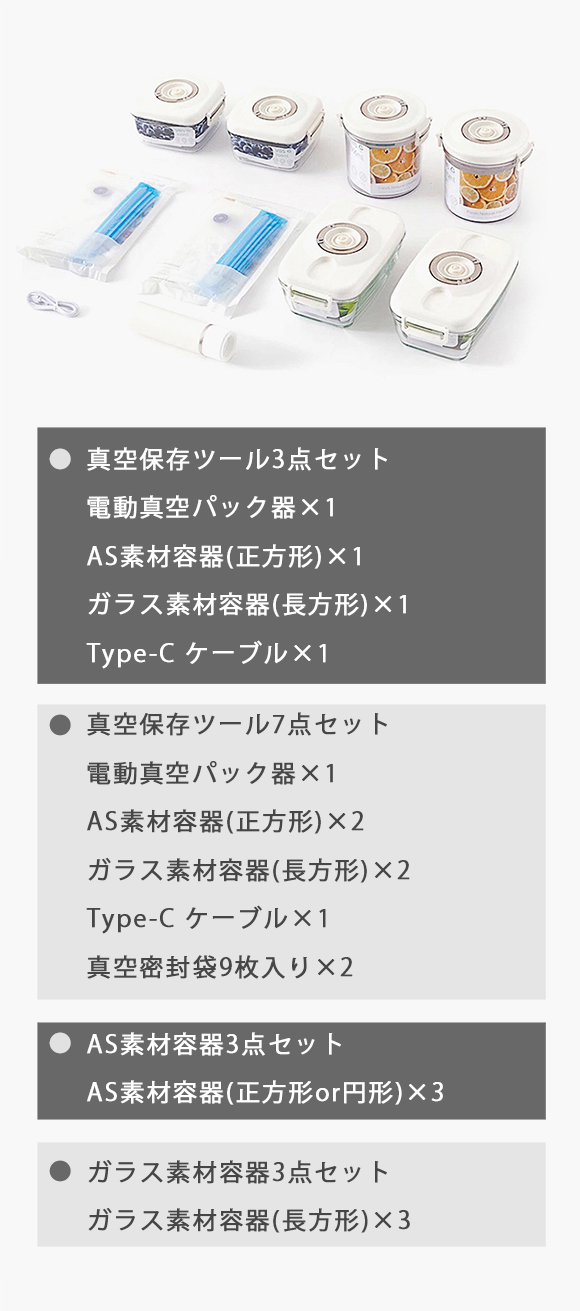Select the 真空保存ツール7点セット bullet
Screen dimensions: 580x1311
(x=61, y=724)
